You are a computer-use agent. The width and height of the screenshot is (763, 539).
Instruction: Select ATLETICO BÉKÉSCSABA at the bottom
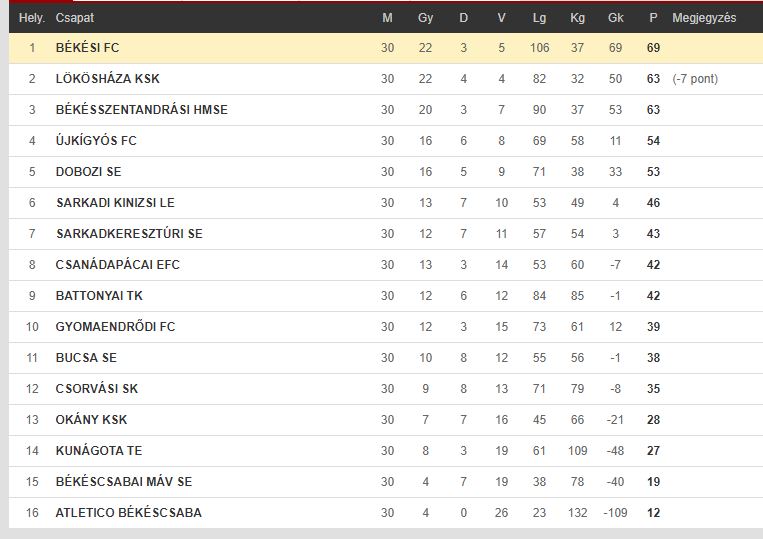pos(128,512)
